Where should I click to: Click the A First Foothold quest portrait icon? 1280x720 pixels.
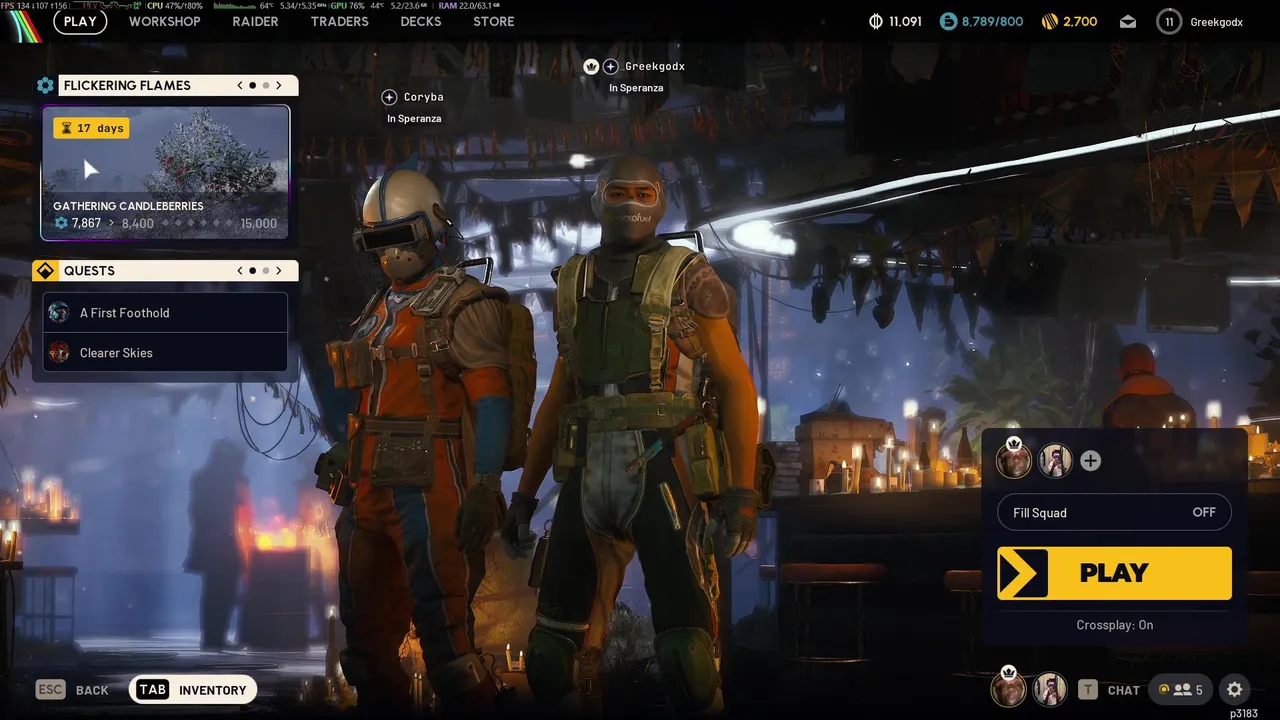(x=59, y=313)
